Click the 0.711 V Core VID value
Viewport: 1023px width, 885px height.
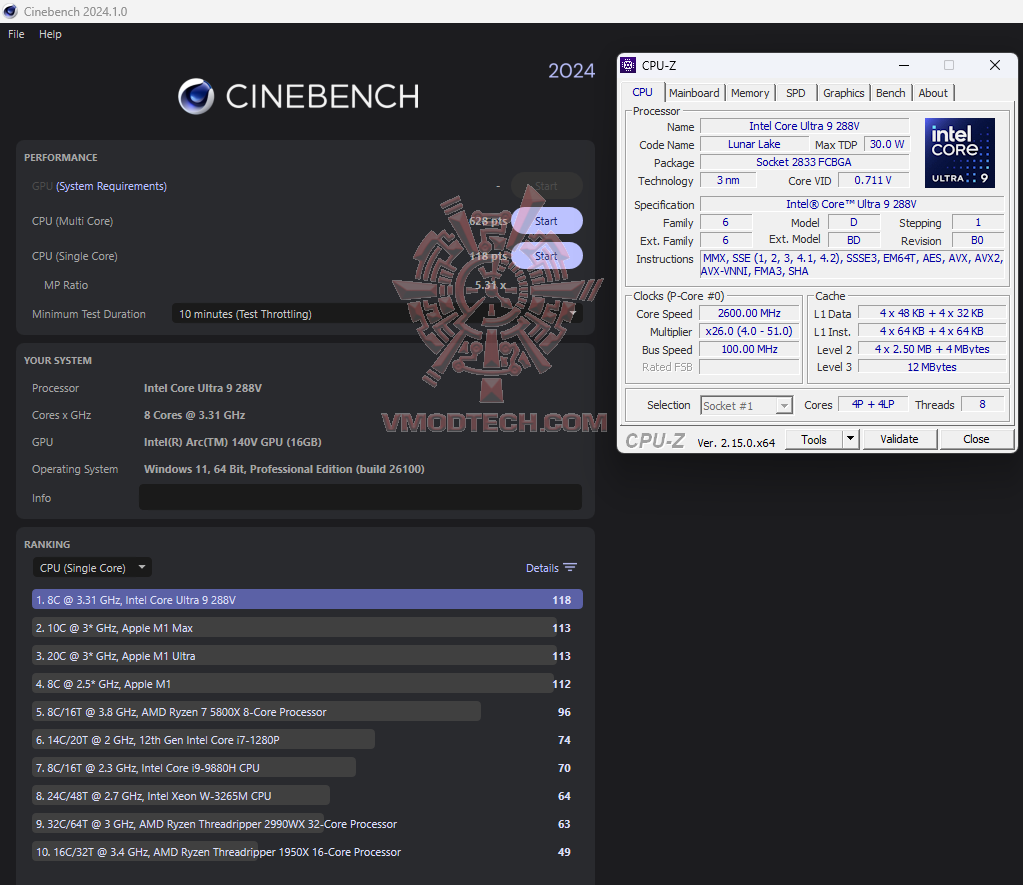873,180
